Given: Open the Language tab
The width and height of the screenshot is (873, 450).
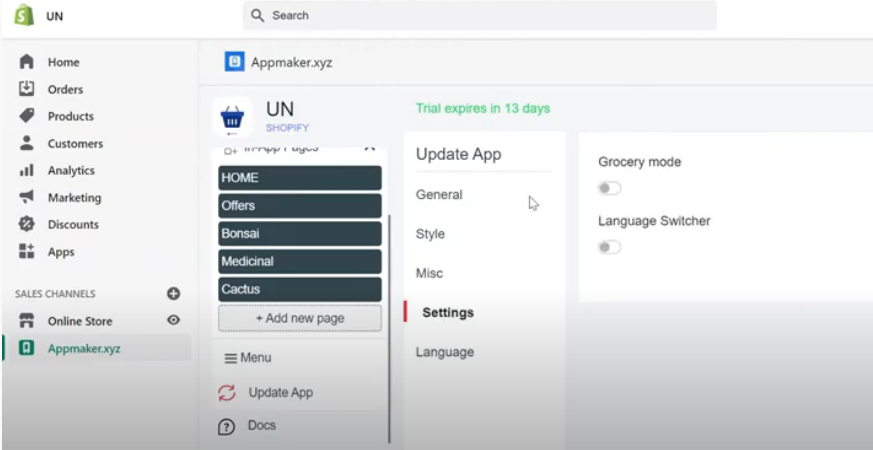Looking at the screenshot, I should pos(445,352).
